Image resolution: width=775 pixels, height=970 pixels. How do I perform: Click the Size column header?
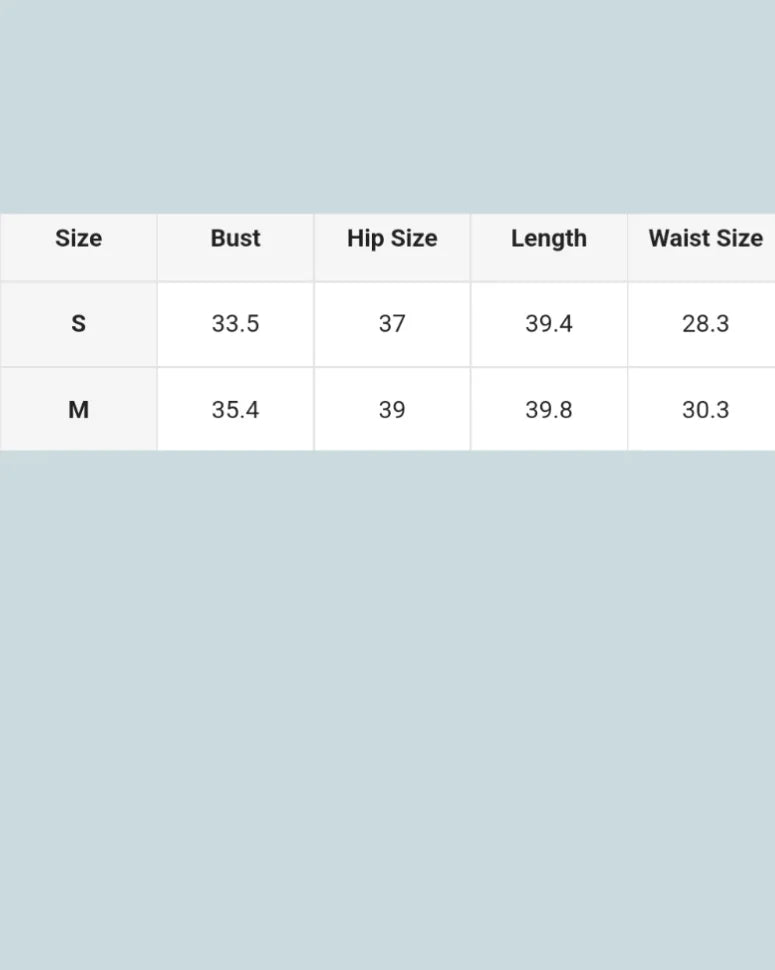coord(78,239)
